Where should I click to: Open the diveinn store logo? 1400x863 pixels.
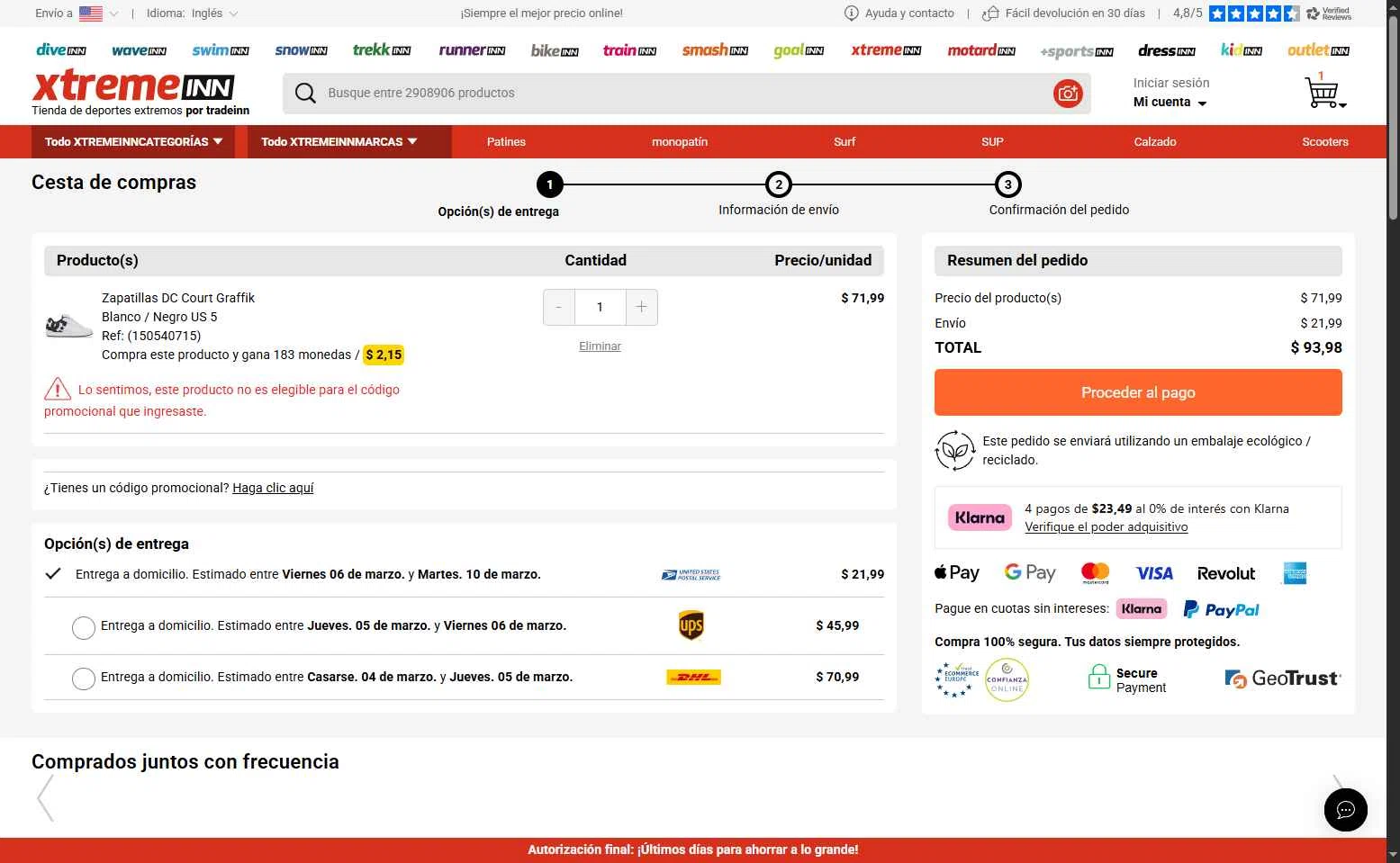pyautogui.click(x=61, y=50)
